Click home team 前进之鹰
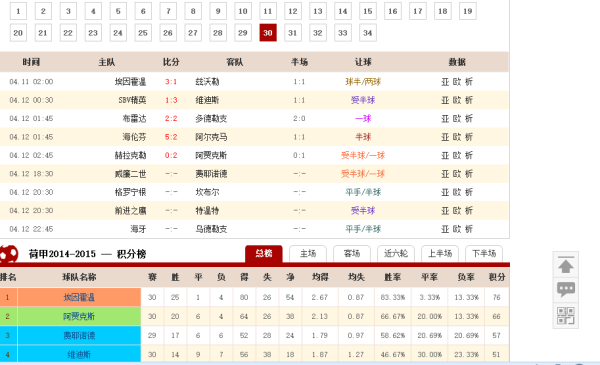The image size is (600, 365). tap(130, 210)
